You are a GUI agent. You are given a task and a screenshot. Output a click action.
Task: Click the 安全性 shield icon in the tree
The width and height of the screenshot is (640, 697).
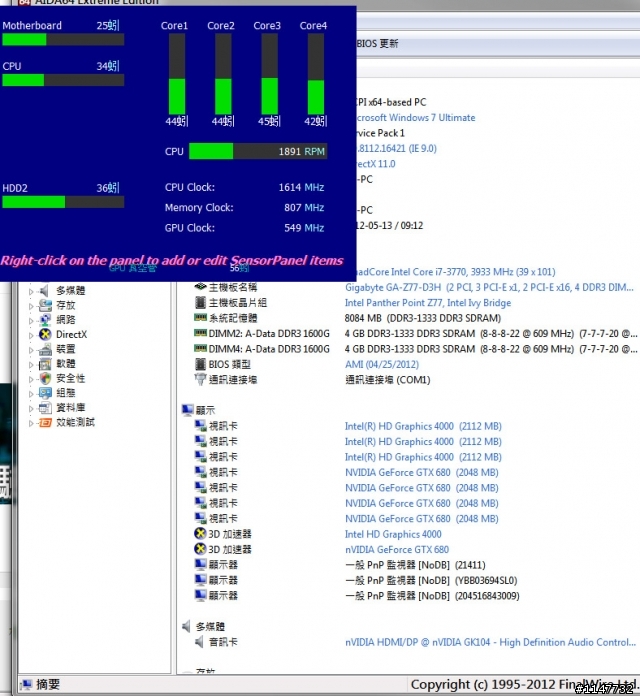click(45, 378)
